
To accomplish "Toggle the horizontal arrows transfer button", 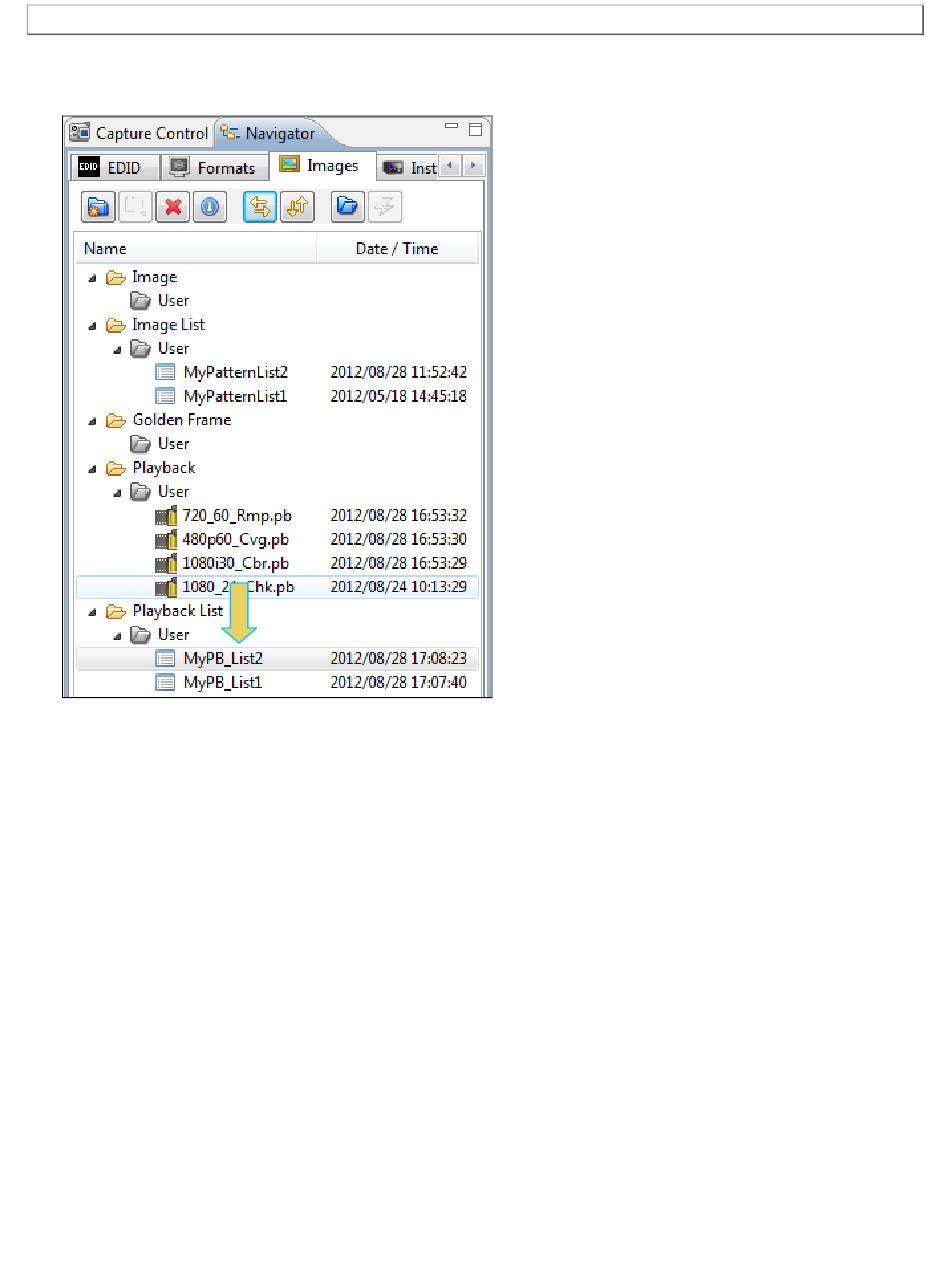I will point(261,207).
